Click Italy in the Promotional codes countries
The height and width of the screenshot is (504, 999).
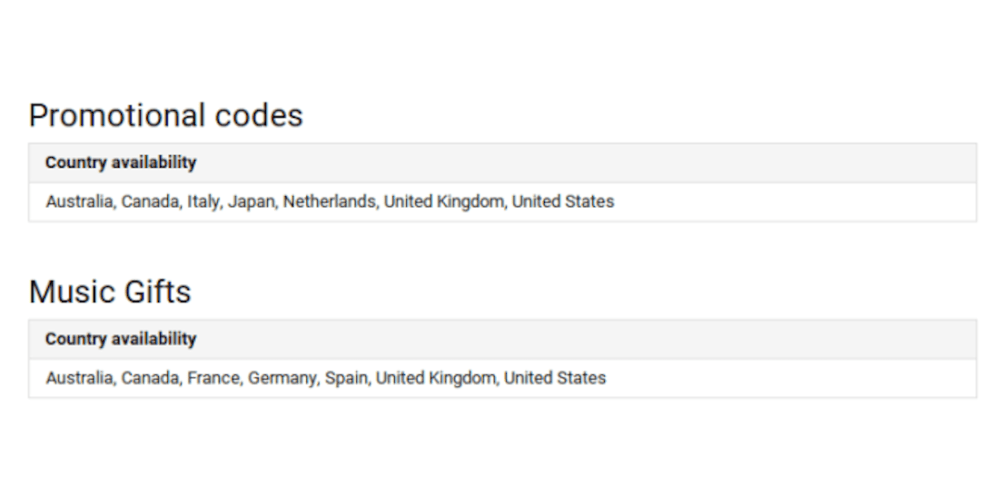click(x=201, y=202)
